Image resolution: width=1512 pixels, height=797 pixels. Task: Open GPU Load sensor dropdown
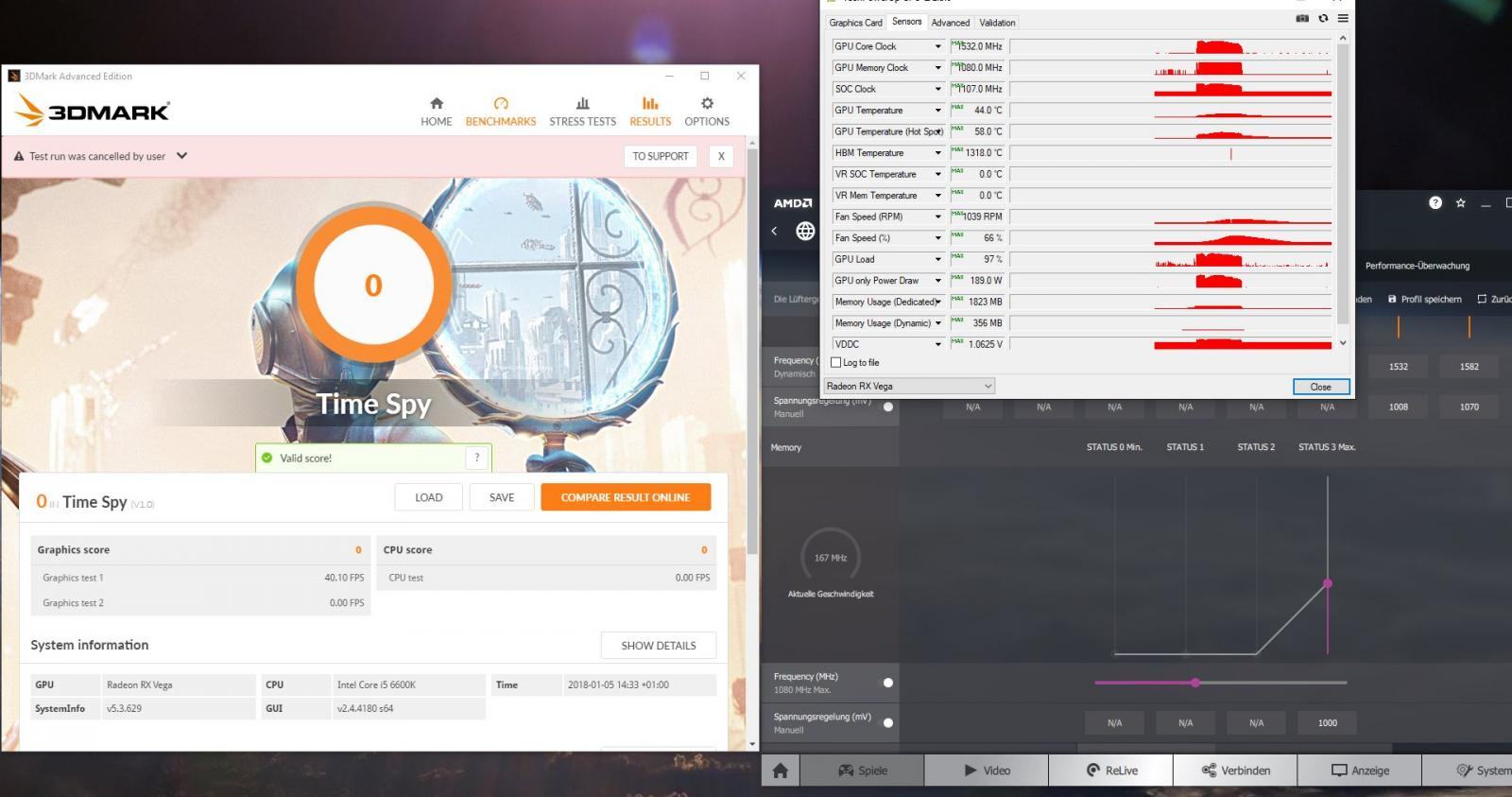[x=938, y=259]
